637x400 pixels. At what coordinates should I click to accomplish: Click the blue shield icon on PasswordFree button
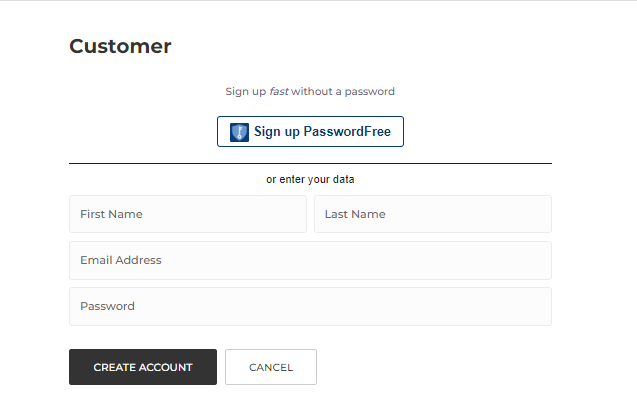point(240,132)
